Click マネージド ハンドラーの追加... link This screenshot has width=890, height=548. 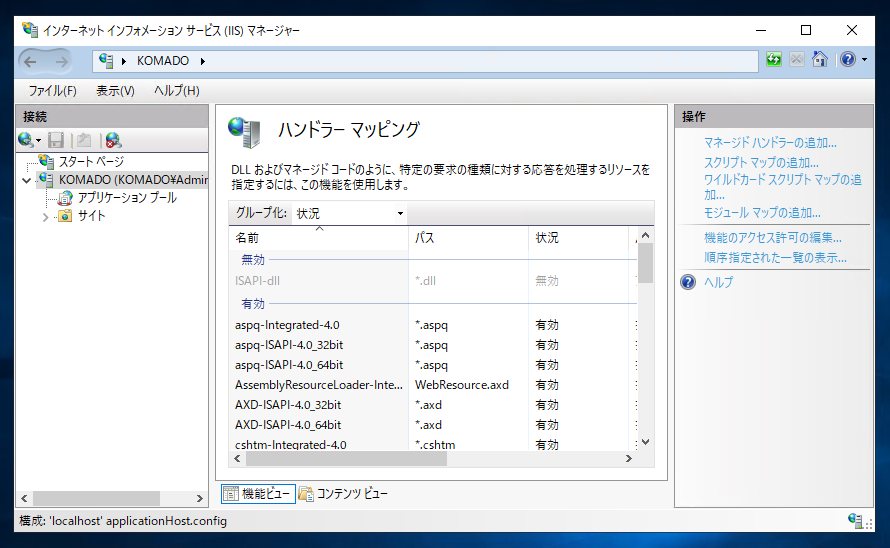(x=770, y=143)
